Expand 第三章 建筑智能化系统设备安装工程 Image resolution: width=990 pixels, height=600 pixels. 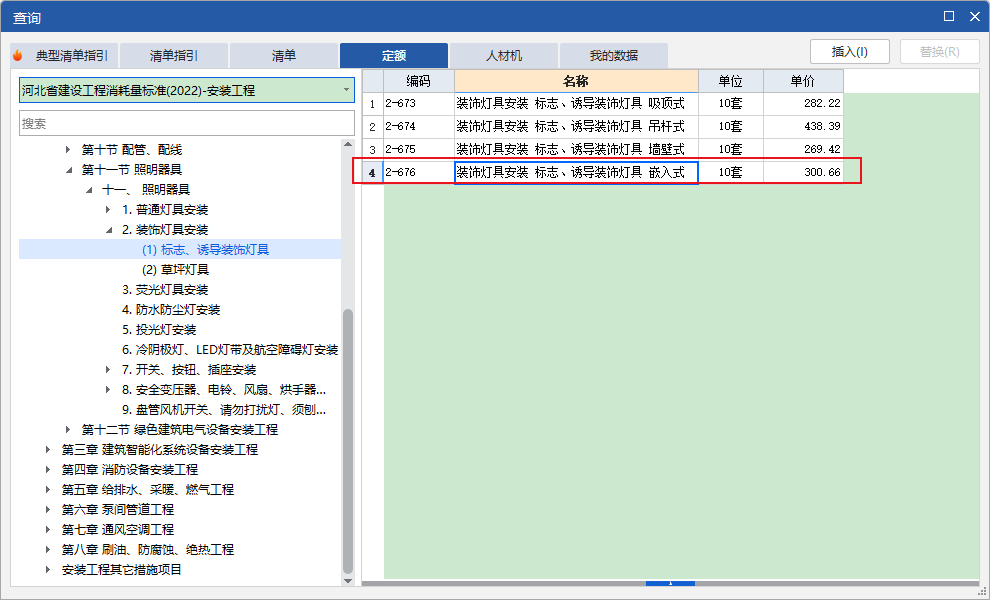(x=45, y=449)
